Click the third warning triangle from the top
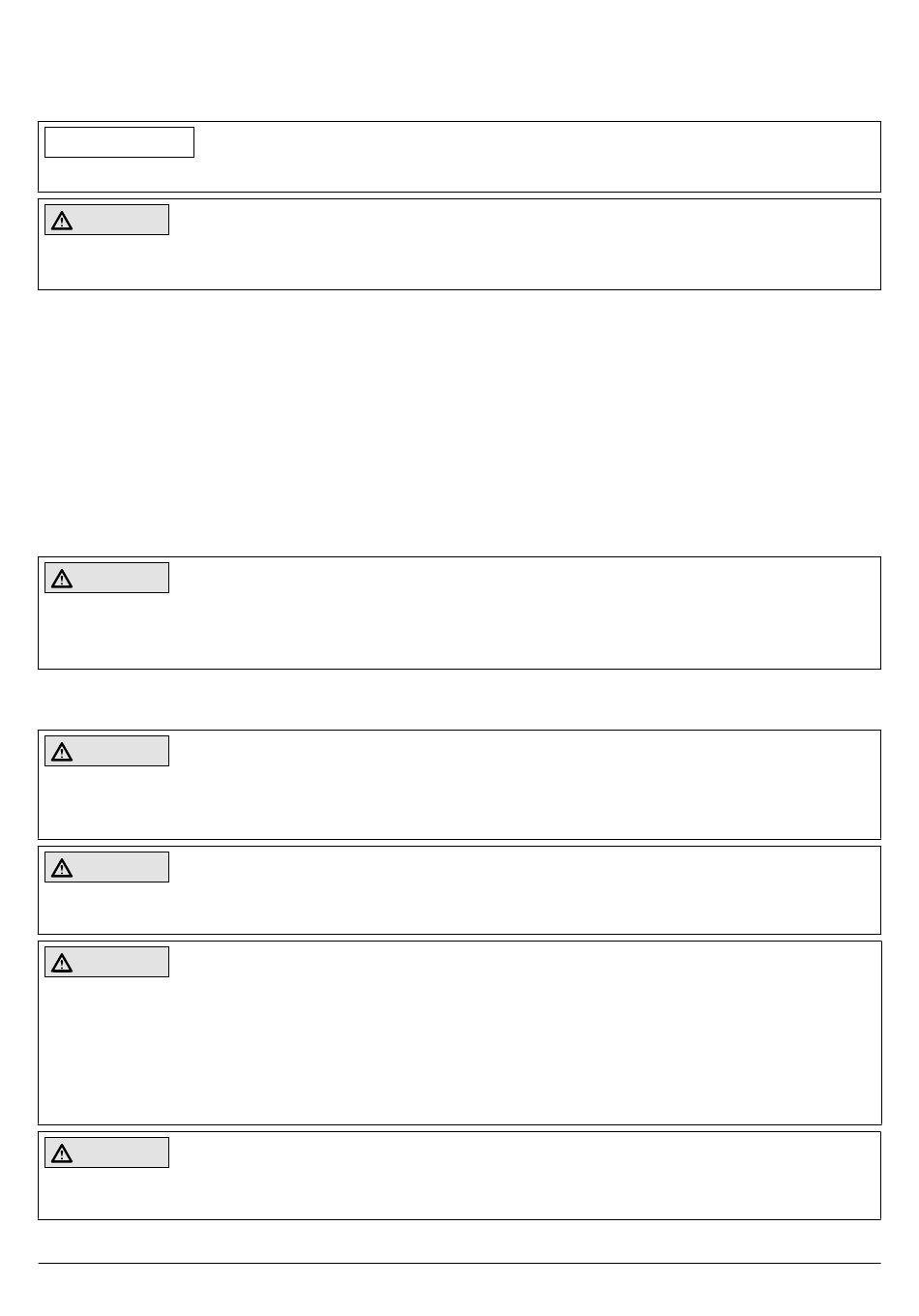The width and height of the screenshot is (919, 1316). (x=62, y=752)
